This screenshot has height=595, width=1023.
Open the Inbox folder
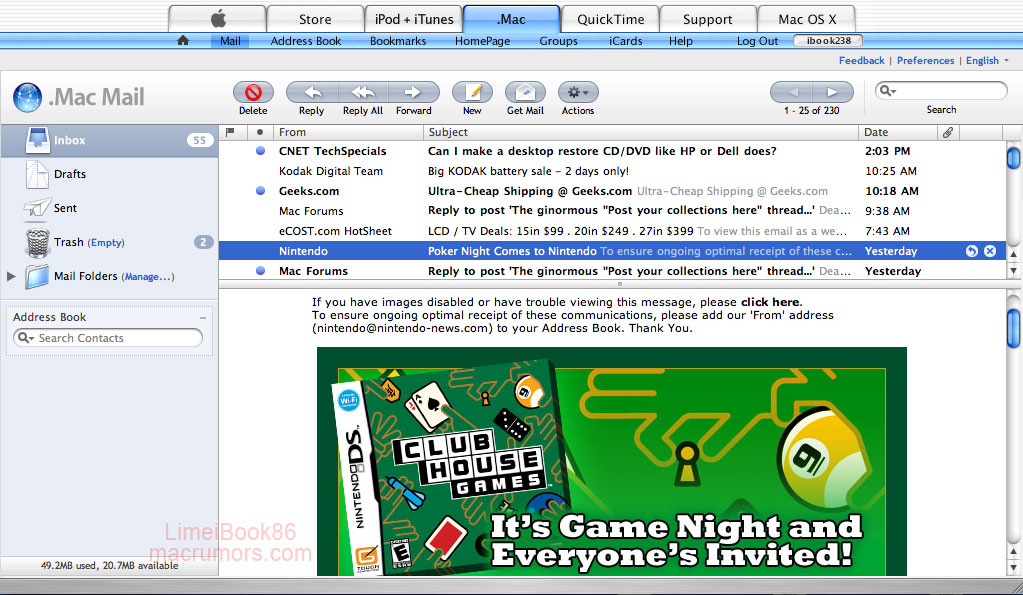tap(110, 140)
